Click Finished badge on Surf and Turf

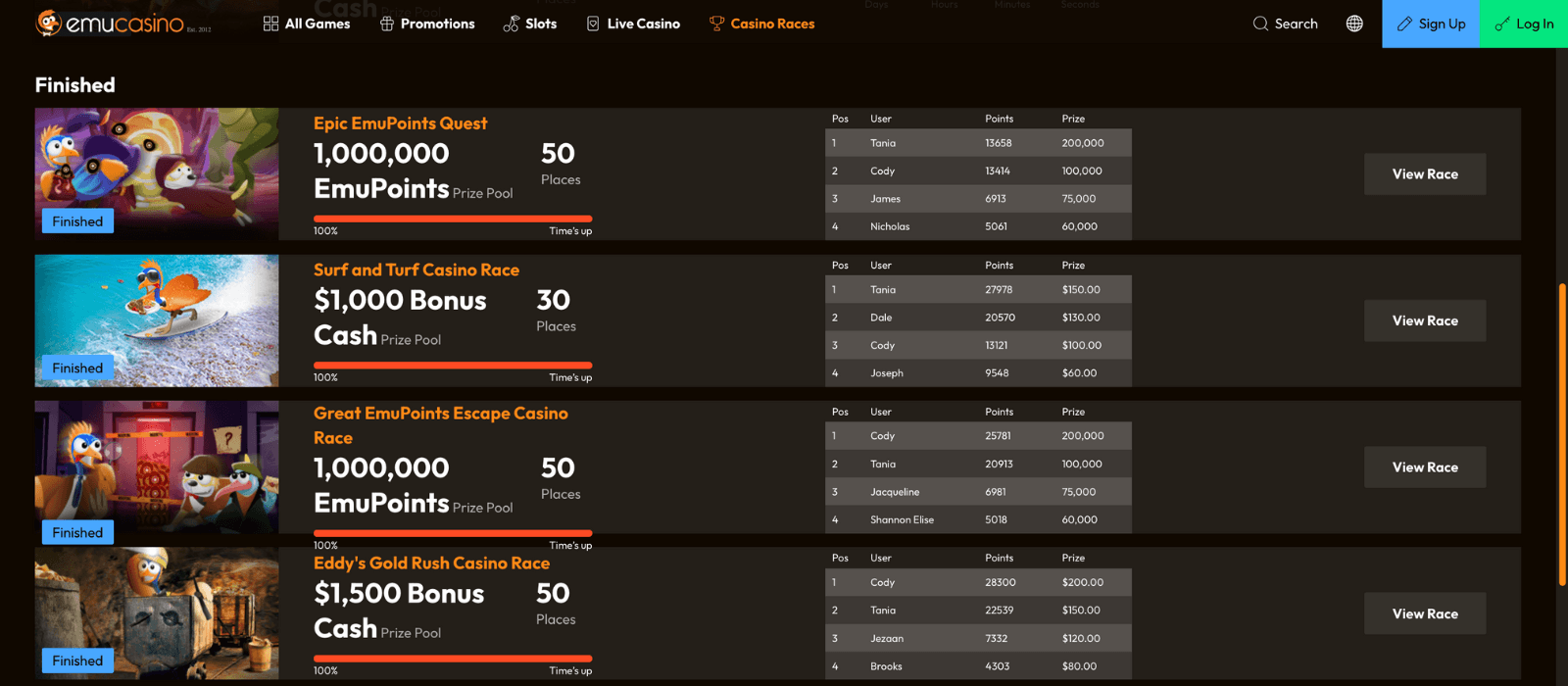[x=77, y=368]
